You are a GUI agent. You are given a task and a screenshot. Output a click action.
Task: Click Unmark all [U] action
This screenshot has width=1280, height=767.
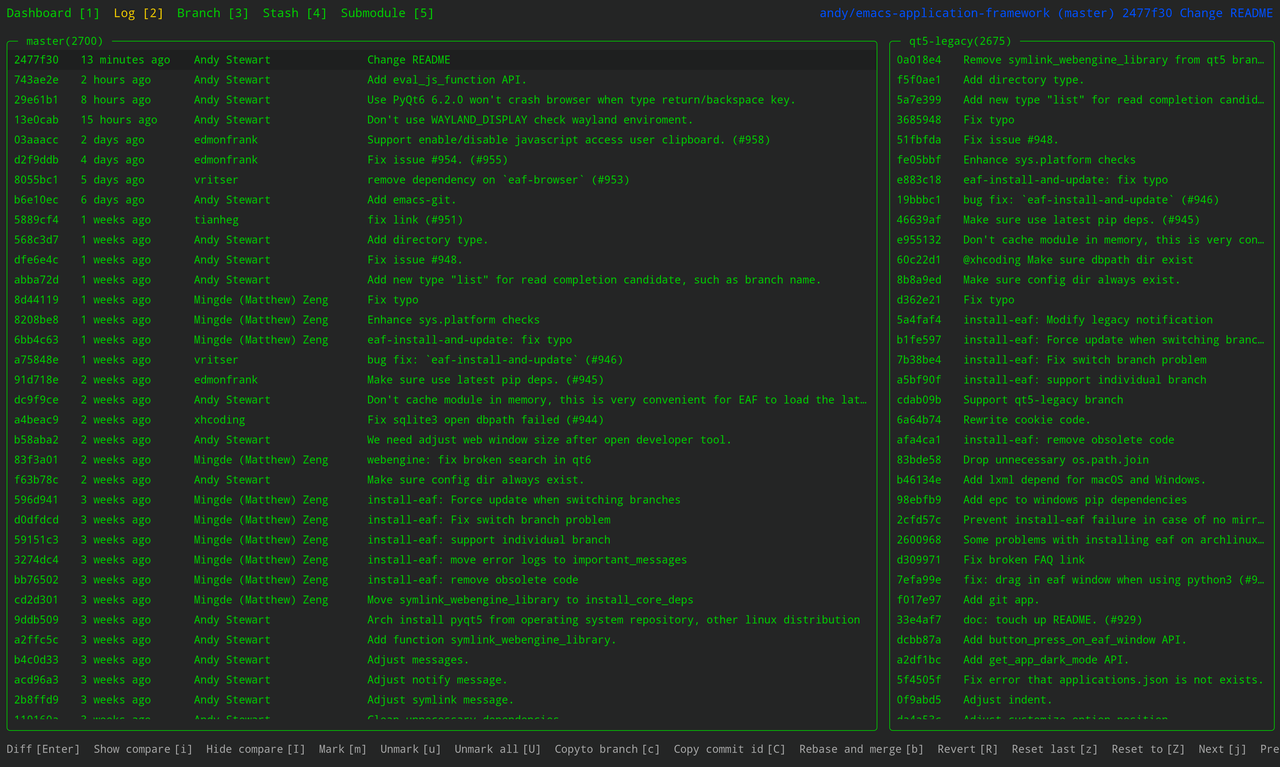[x=498, y=749]
